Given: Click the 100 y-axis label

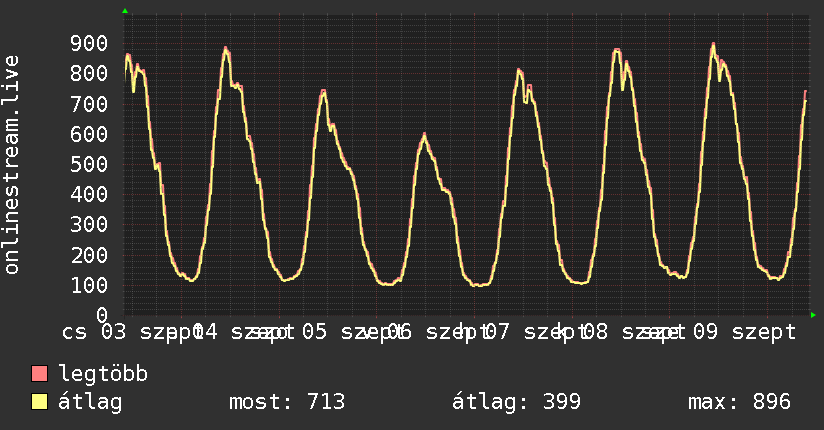Looking at the screenshot, I should pos(89,285).
